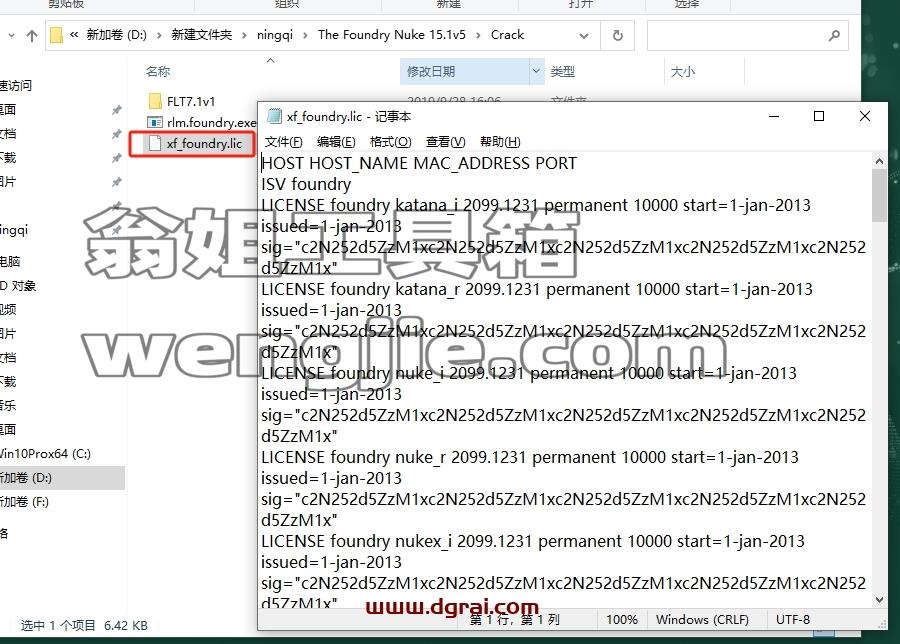Image resolution: width=900 pixels, height=644 pixels.
Task: Navigate to ningqi in breadcrumb
Action: pyautogui.click(x=275, y=35)
